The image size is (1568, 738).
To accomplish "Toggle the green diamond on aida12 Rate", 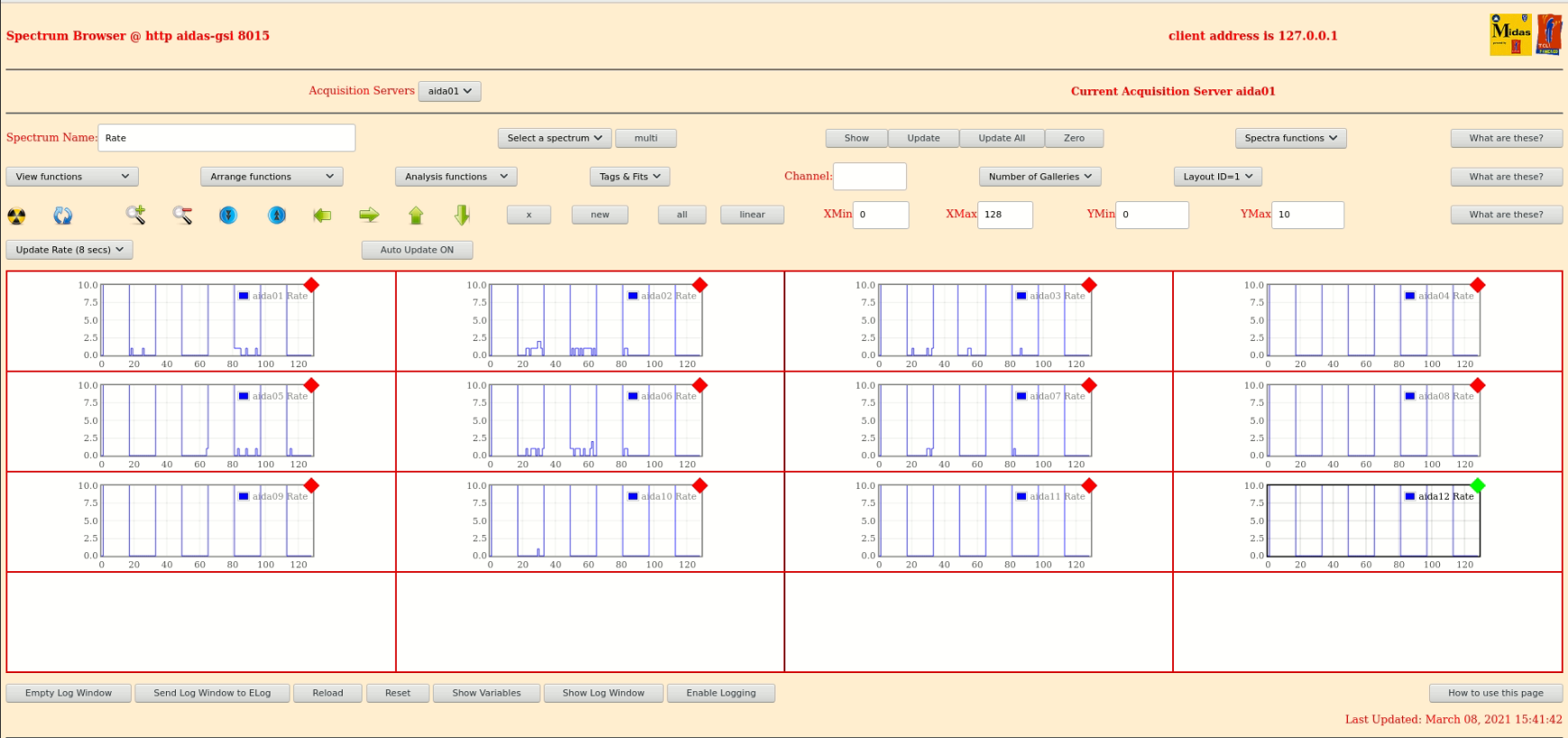I will [x=1477, y=485].
